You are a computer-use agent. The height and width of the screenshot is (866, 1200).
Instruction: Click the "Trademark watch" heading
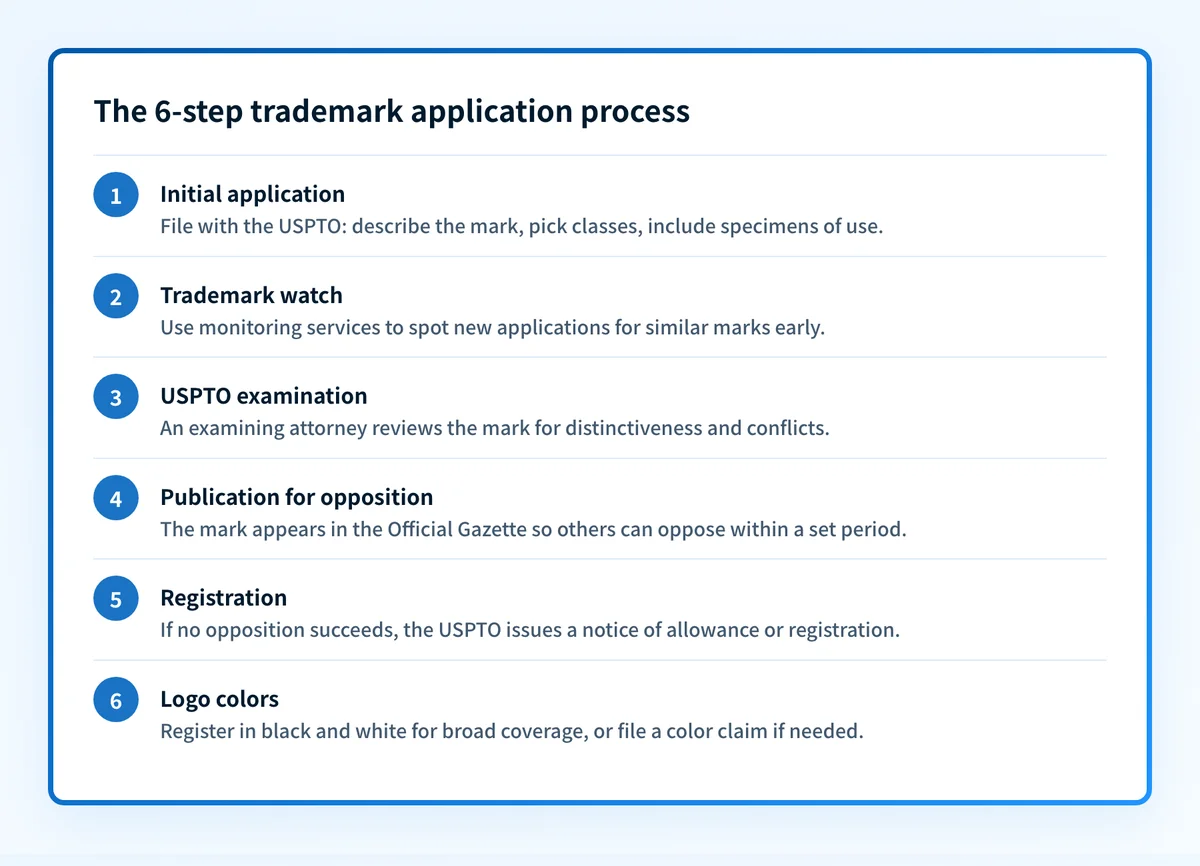coord(251,295)
